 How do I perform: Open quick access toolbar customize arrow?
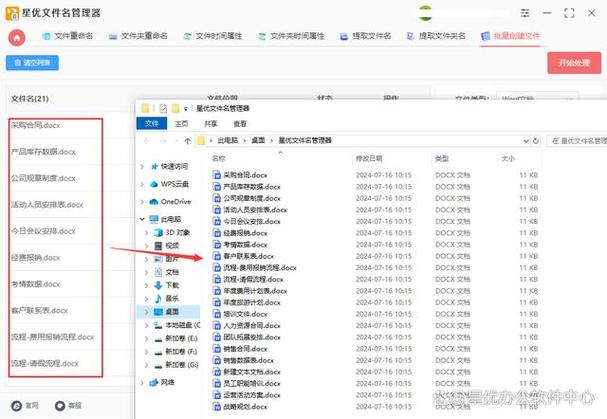pos(186,109)
